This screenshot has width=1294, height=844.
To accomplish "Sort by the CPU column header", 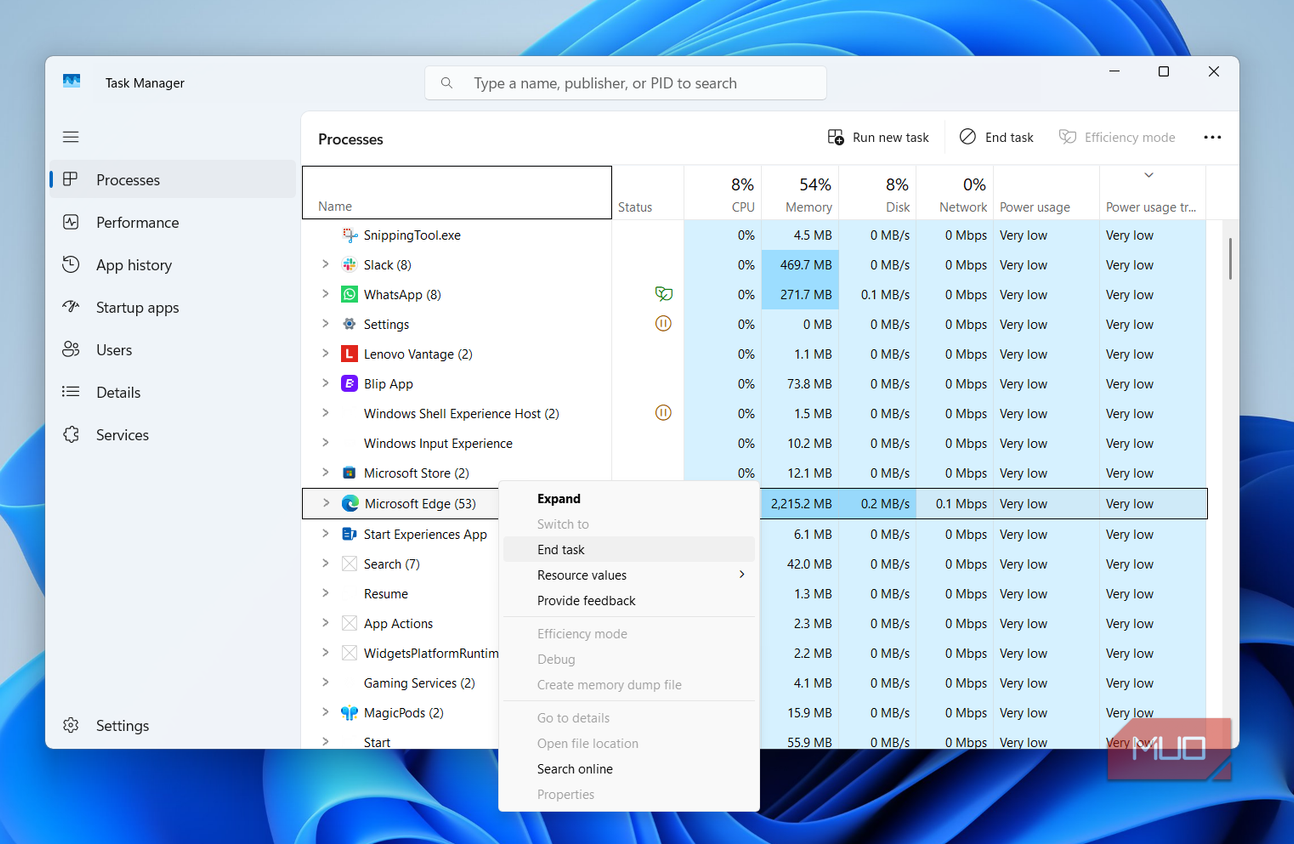I will coord(722,193).
